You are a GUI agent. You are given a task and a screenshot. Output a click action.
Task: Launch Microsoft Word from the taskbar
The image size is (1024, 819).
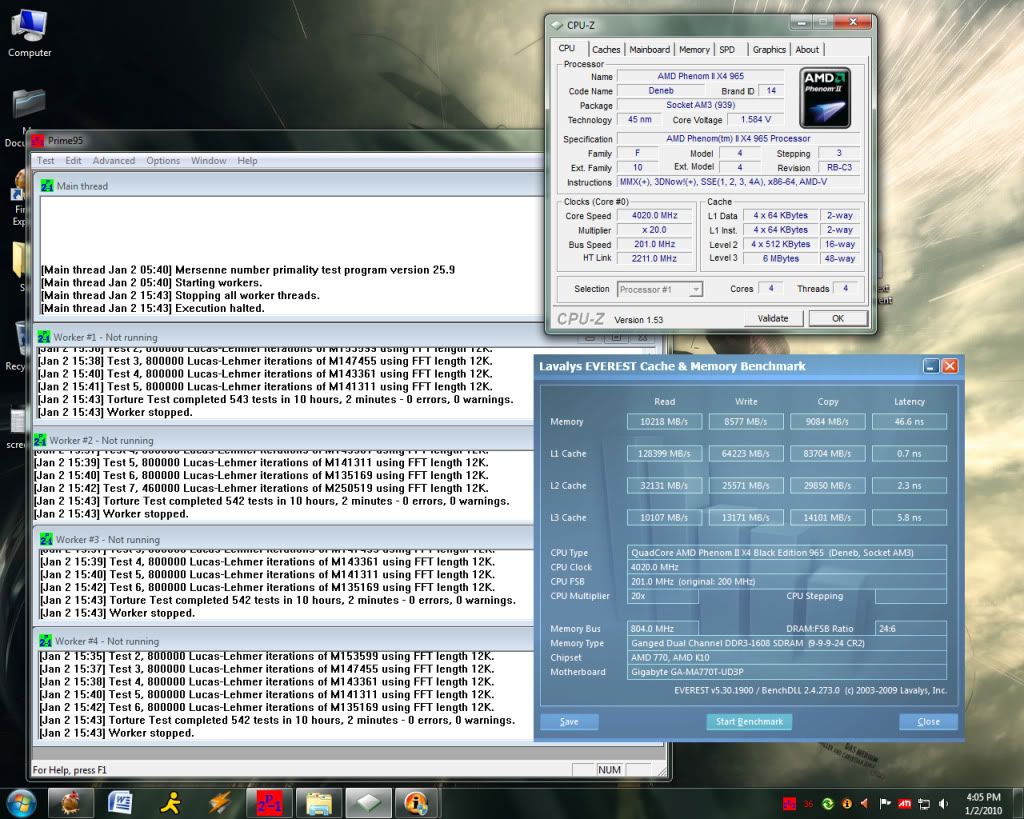[120, 802]
